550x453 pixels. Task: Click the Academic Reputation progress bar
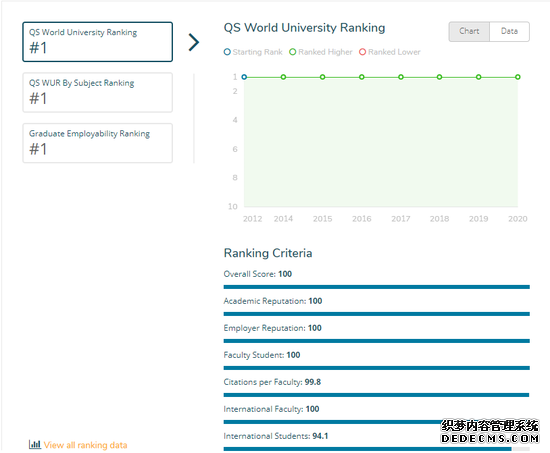click(376, 314)
